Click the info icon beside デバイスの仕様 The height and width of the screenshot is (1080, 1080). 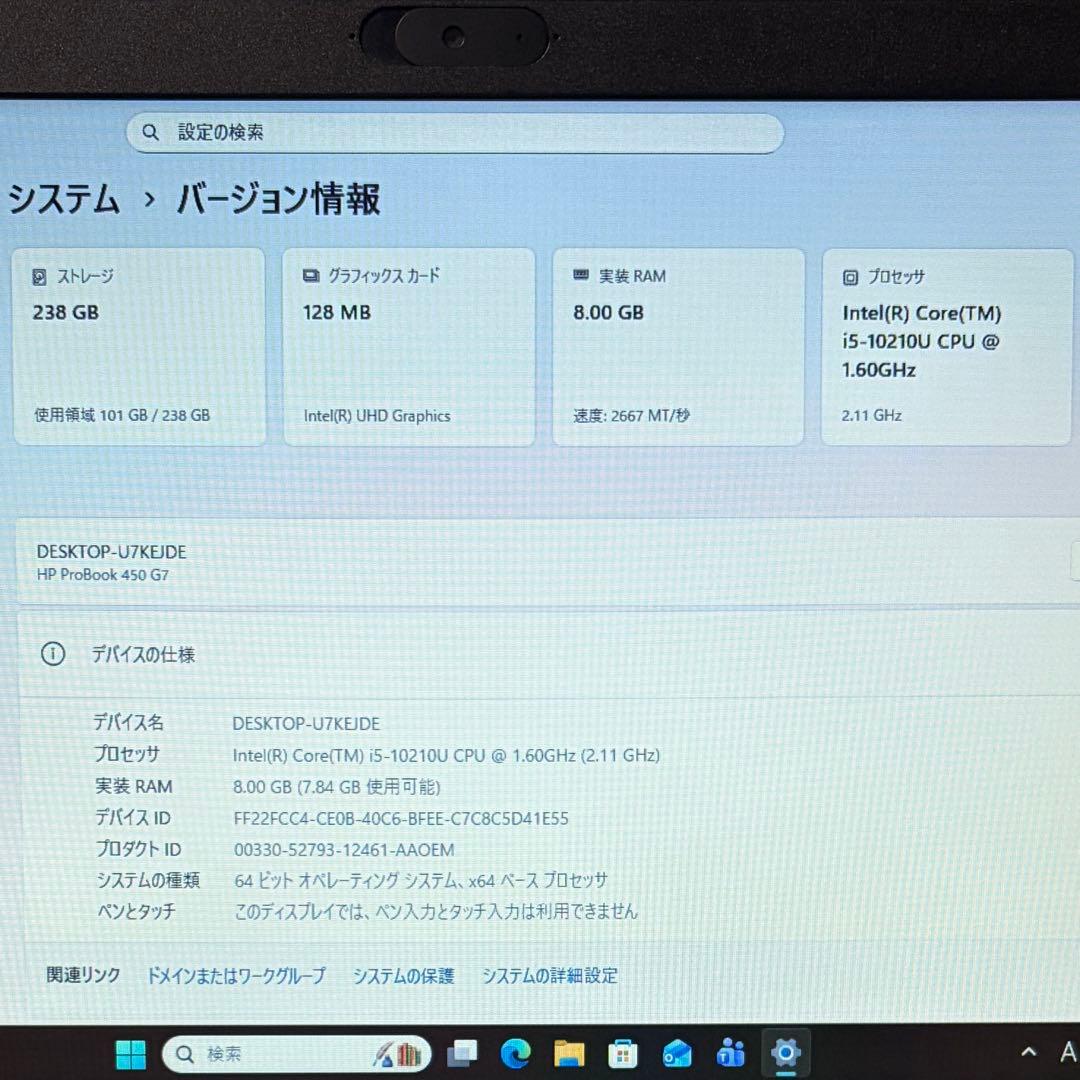point(53,654)
